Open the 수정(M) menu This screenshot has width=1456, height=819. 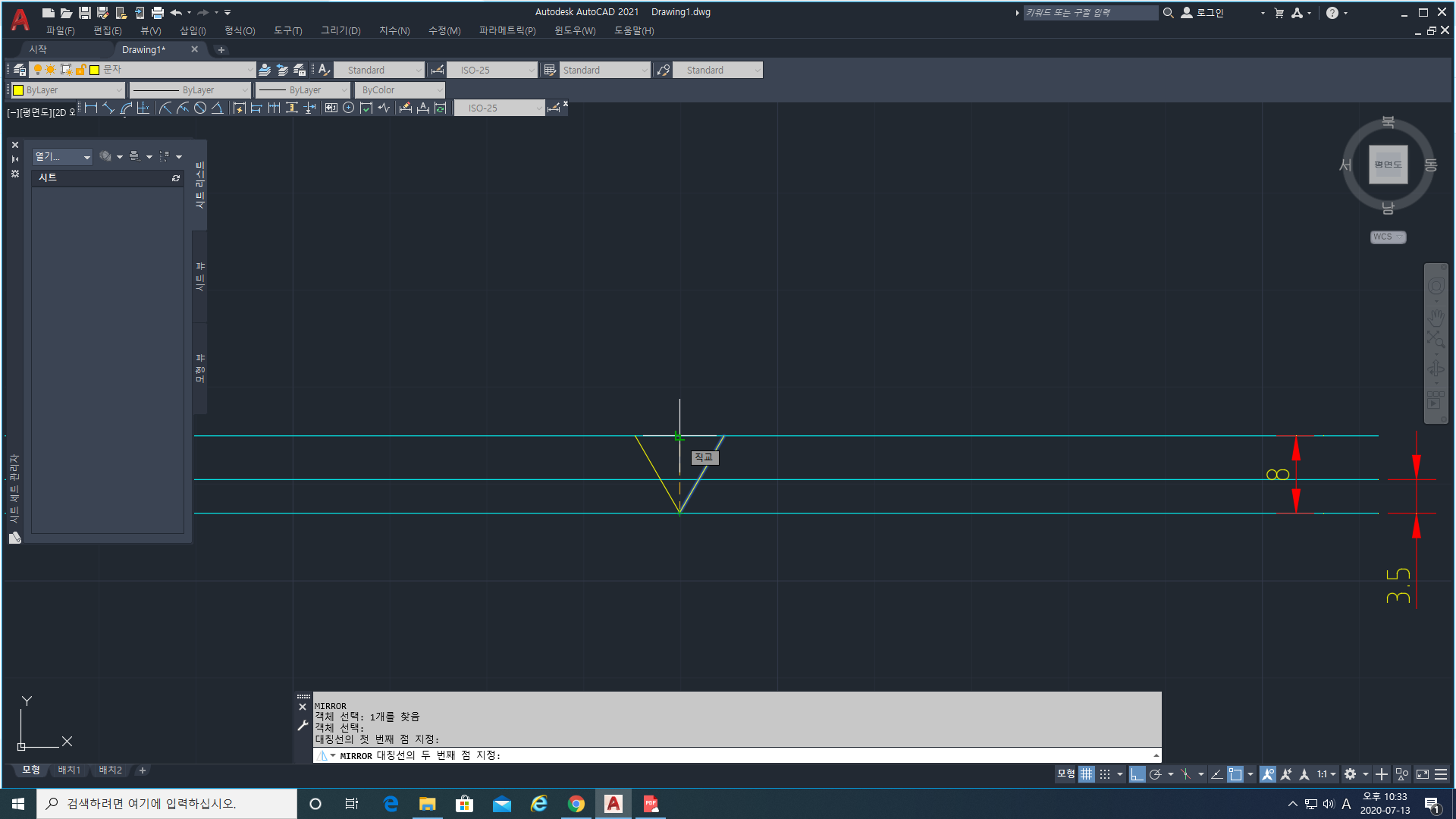point(444,31)
